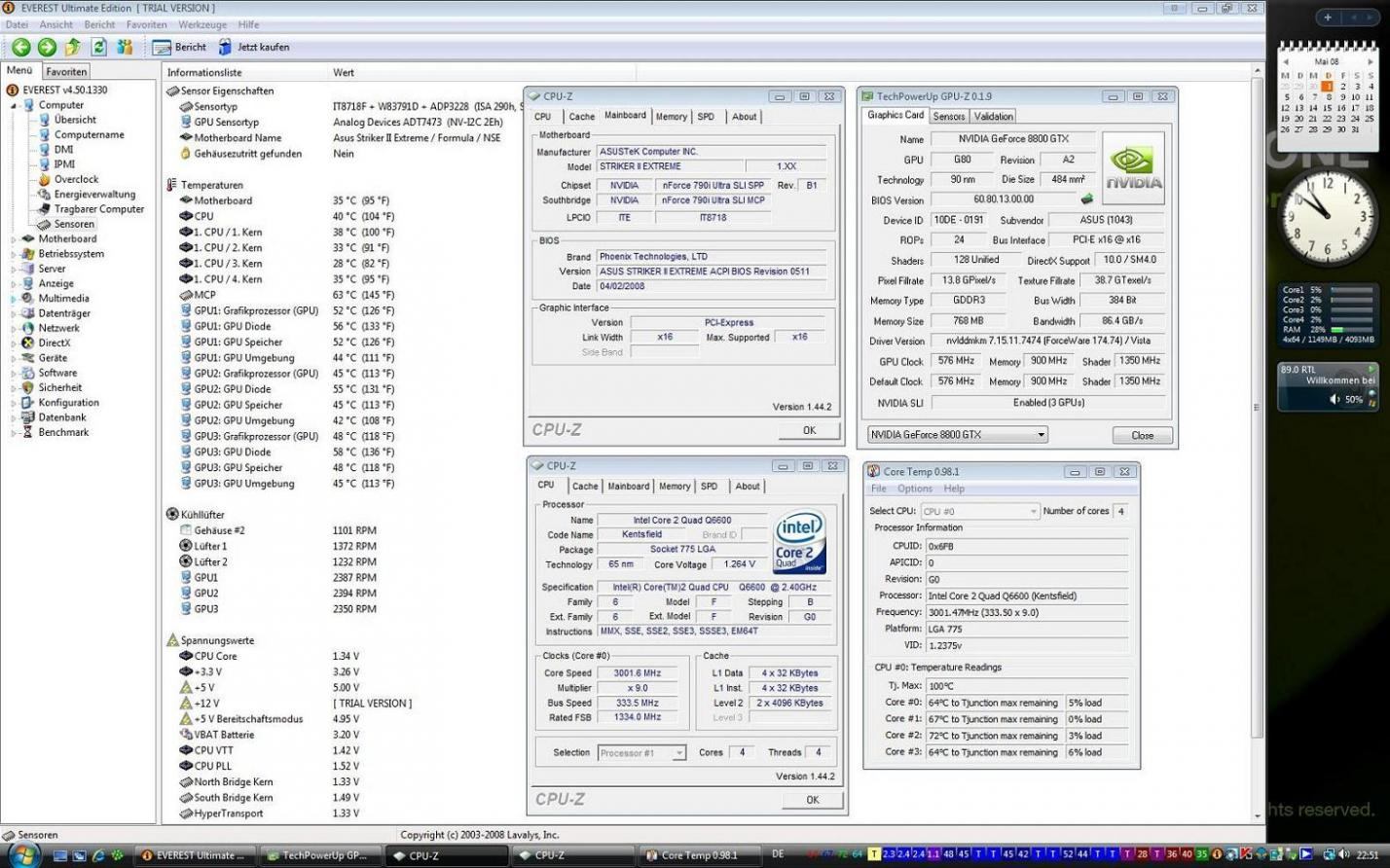Open SPD tab in upper CPU-Z window
Viewport: 1390px width, 868px height.
click(706, 117)
